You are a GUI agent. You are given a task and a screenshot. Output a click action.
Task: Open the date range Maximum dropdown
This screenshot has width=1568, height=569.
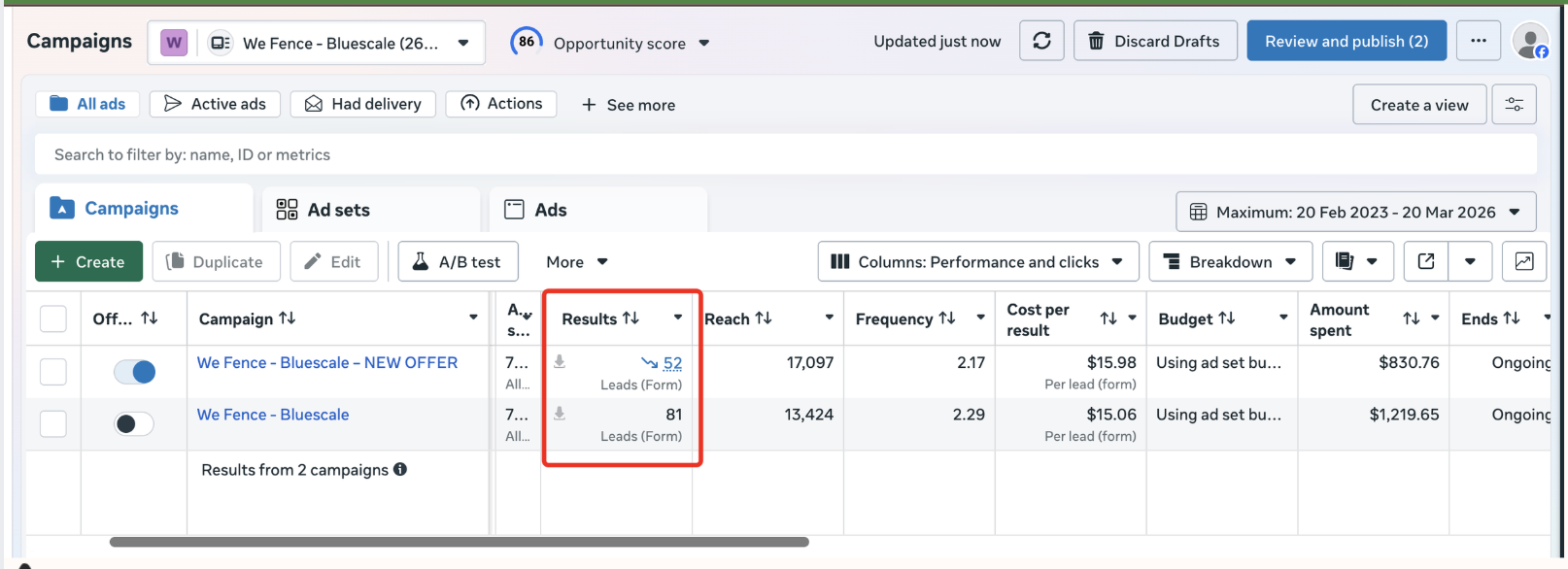tap(1356, 212)
